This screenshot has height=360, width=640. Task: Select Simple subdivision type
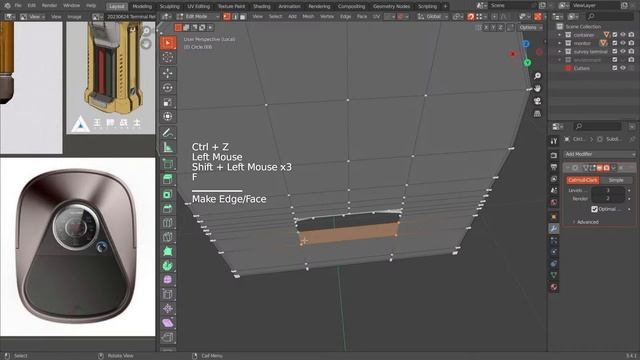tap(616, 180)
